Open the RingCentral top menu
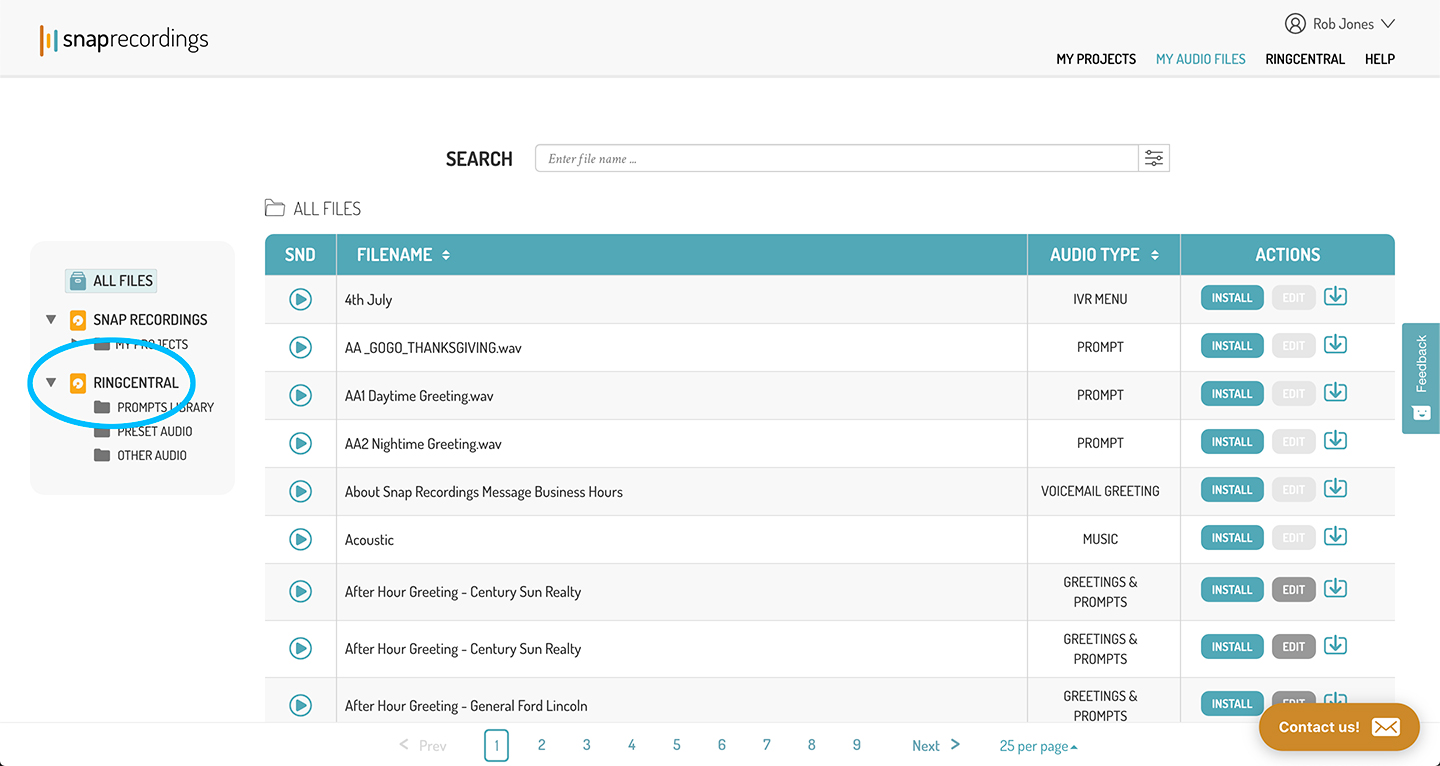 1305,59
